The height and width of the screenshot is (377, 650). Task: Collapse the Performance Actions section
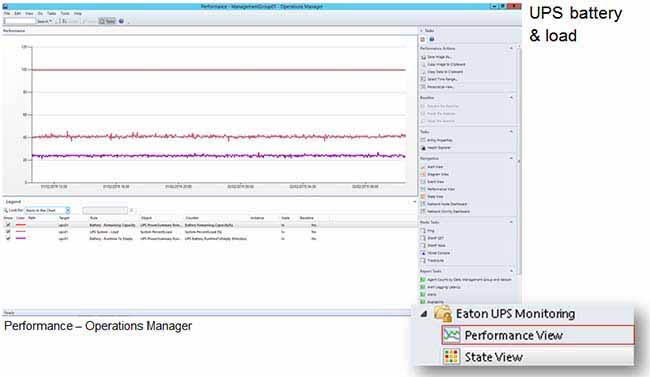tap(511, 49)
